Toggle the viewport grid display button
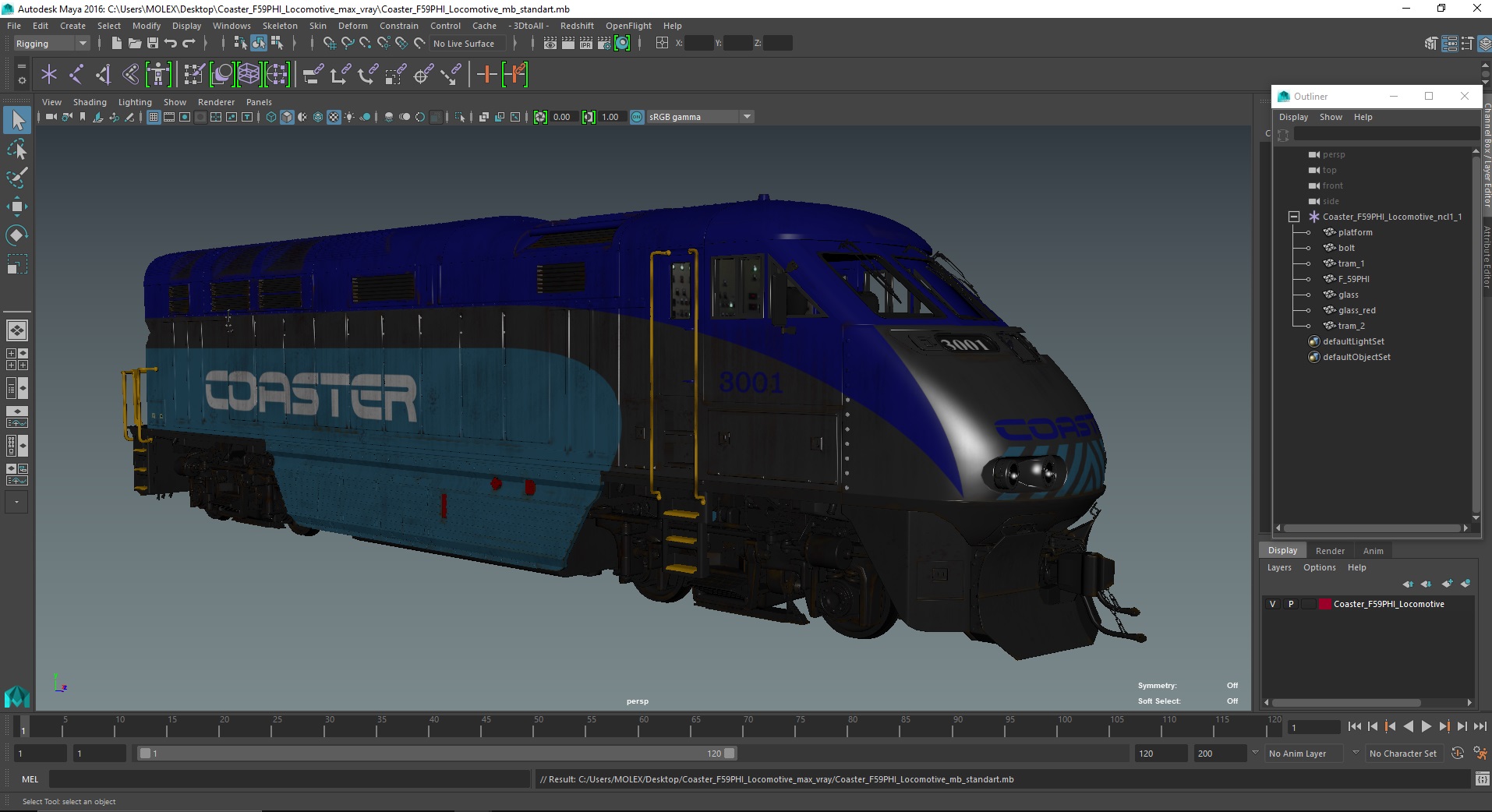The height and width of the screenshot is (812, 1492). [x=154, y=117]
